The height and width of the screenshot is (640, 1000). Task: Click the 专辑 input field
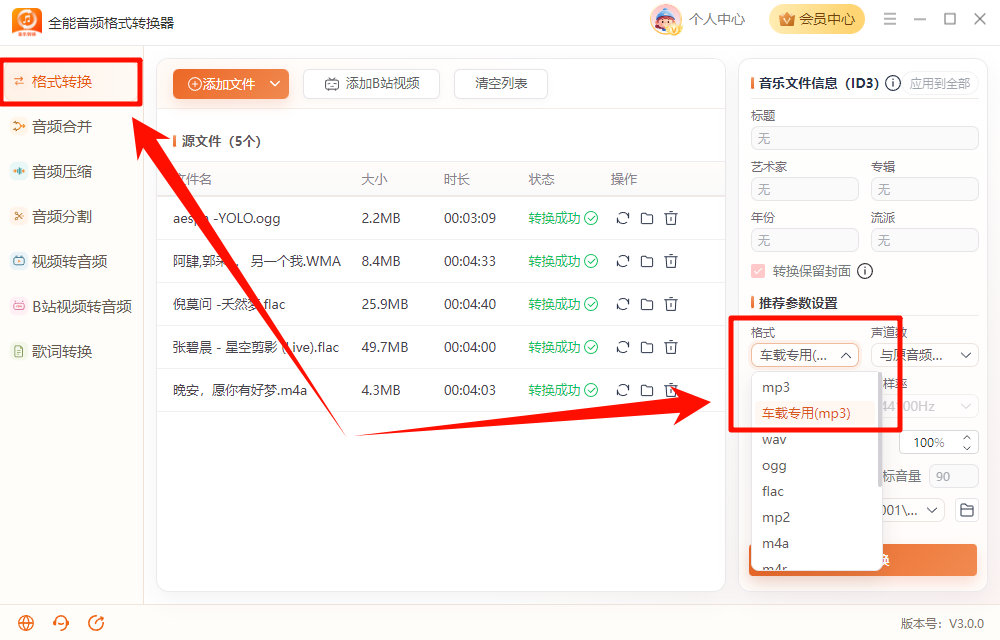pyautogui.click(x=925, y=189)
